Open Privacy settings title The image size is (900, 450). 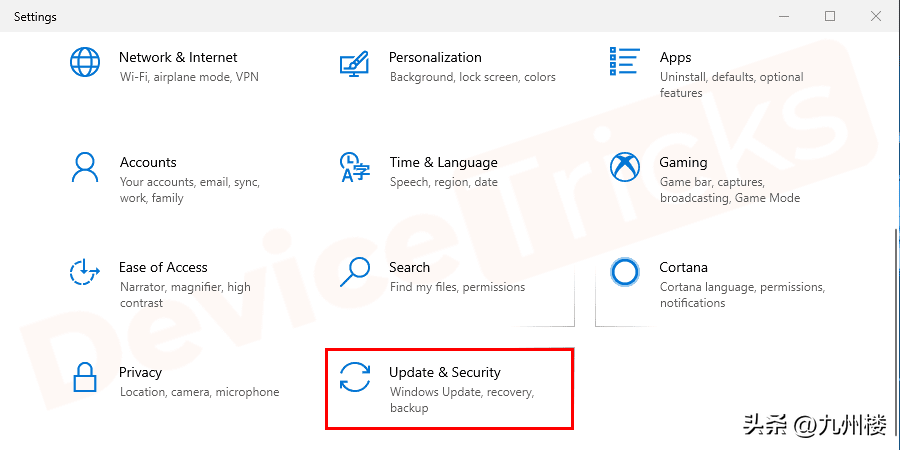(x=140, y=372)
